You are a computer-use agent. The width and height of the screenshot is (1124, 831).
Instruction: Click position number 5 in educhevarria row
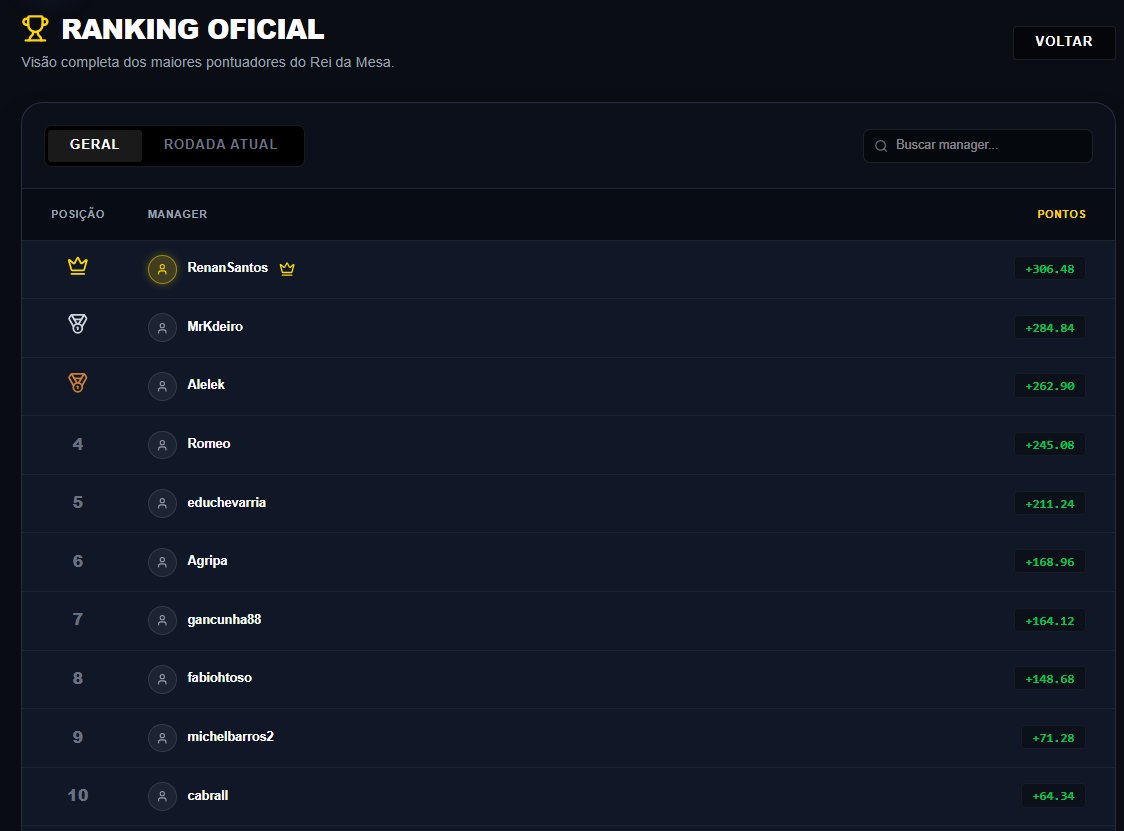pyautogui.click(x=77, y=503)
